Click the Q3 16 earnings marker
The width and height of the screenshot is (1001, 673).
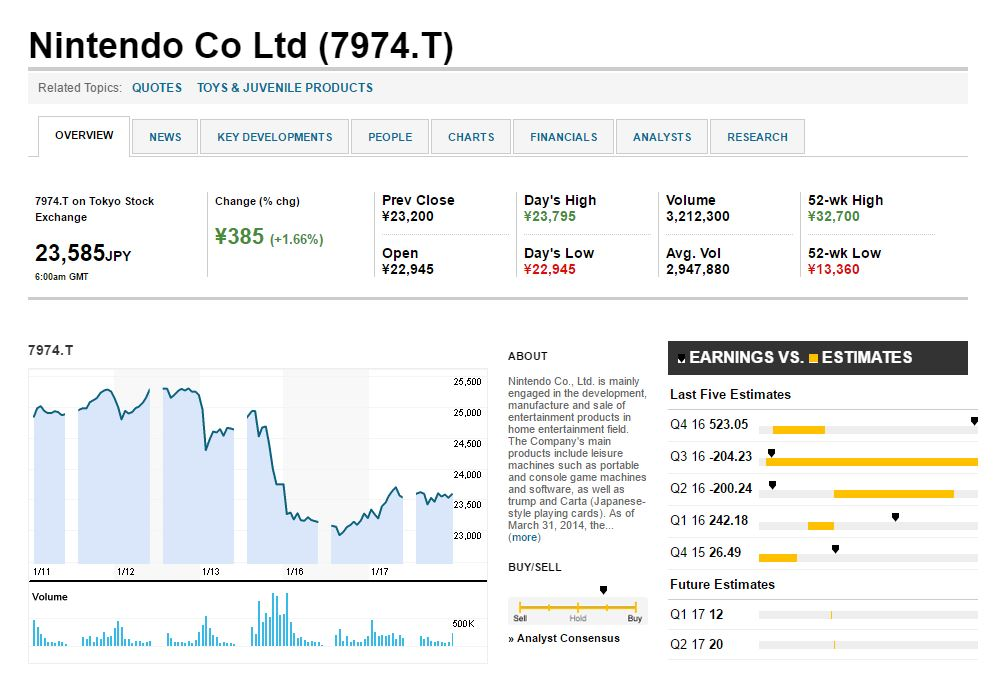[771, 453]
